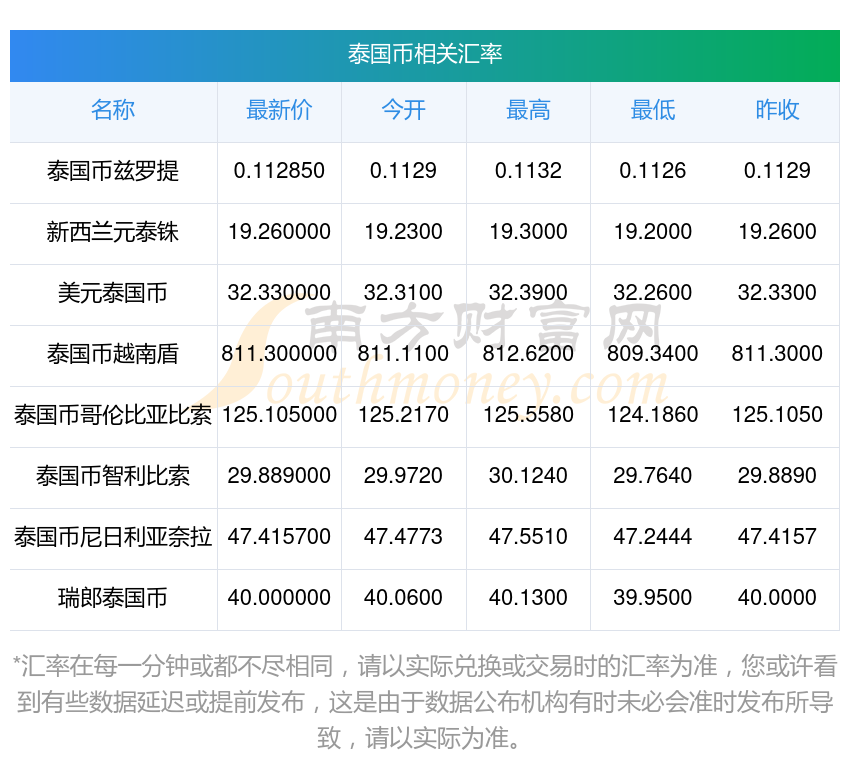Click the low value 29.7640
This screenshot has height=769, width=850.
coord(653,476)
